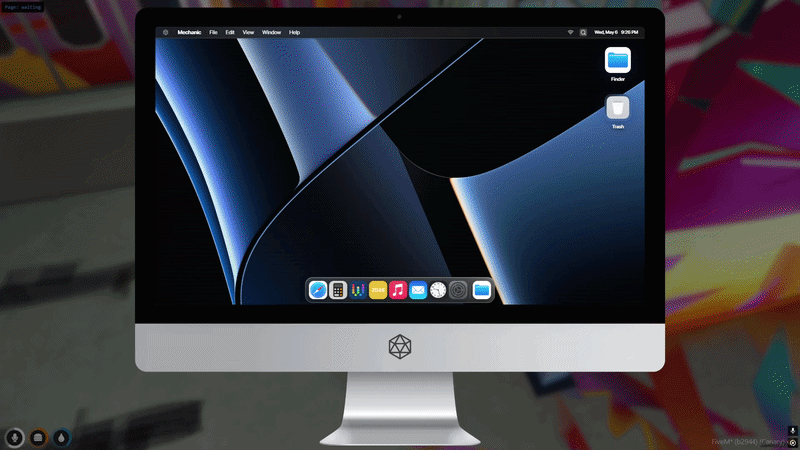Open the Finder folder icon in dock
The image size is (800, 450).
482,290
